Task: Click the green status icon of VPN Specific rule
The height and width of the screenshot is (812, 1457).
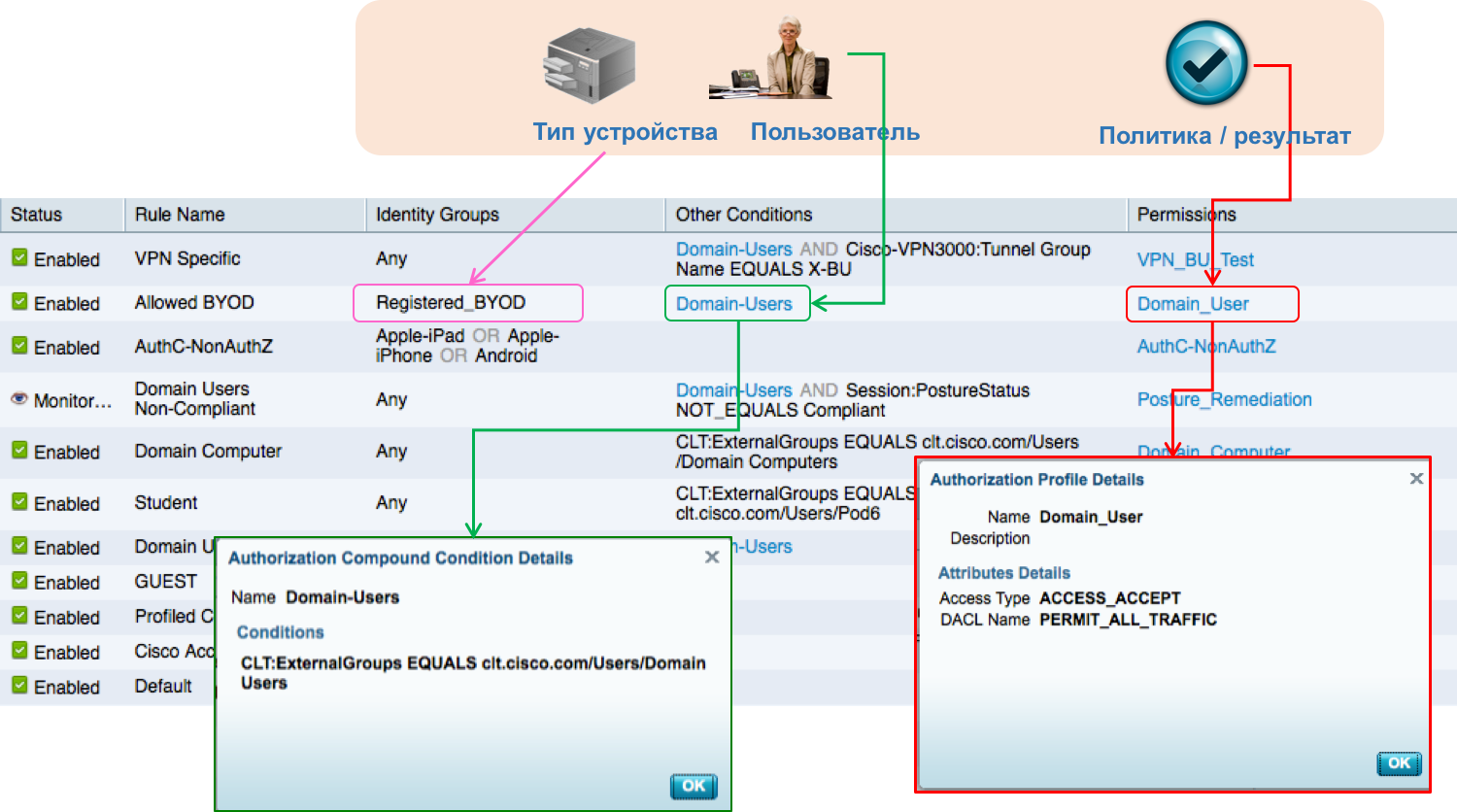Action: pyautogui.click(x=18, y=259)
